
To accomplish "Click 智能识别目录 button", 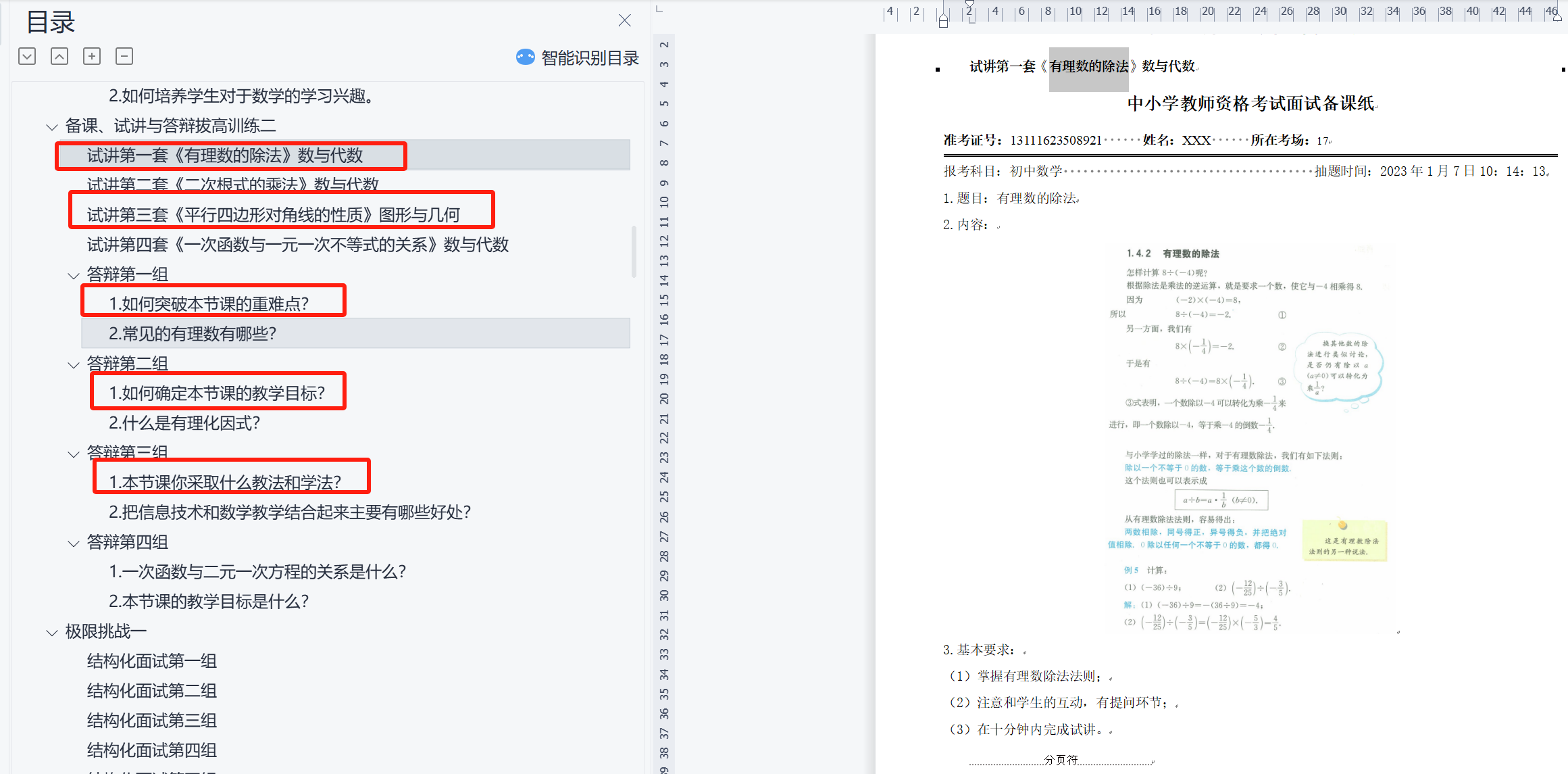I will pos(589,57).
